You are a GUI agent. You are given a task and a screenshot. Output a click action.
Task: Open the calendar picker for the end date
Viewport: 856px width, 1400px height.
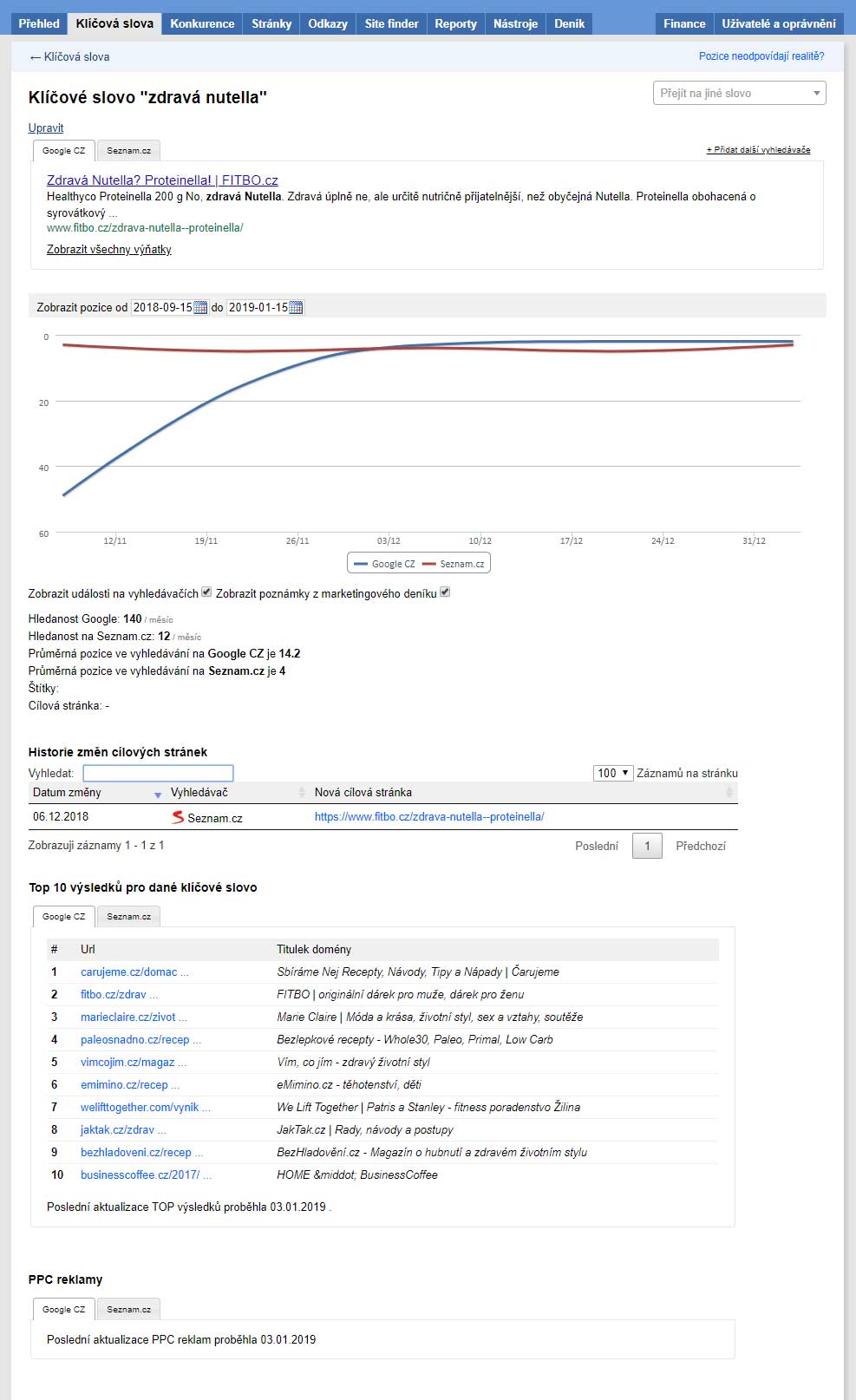(296, 307)
